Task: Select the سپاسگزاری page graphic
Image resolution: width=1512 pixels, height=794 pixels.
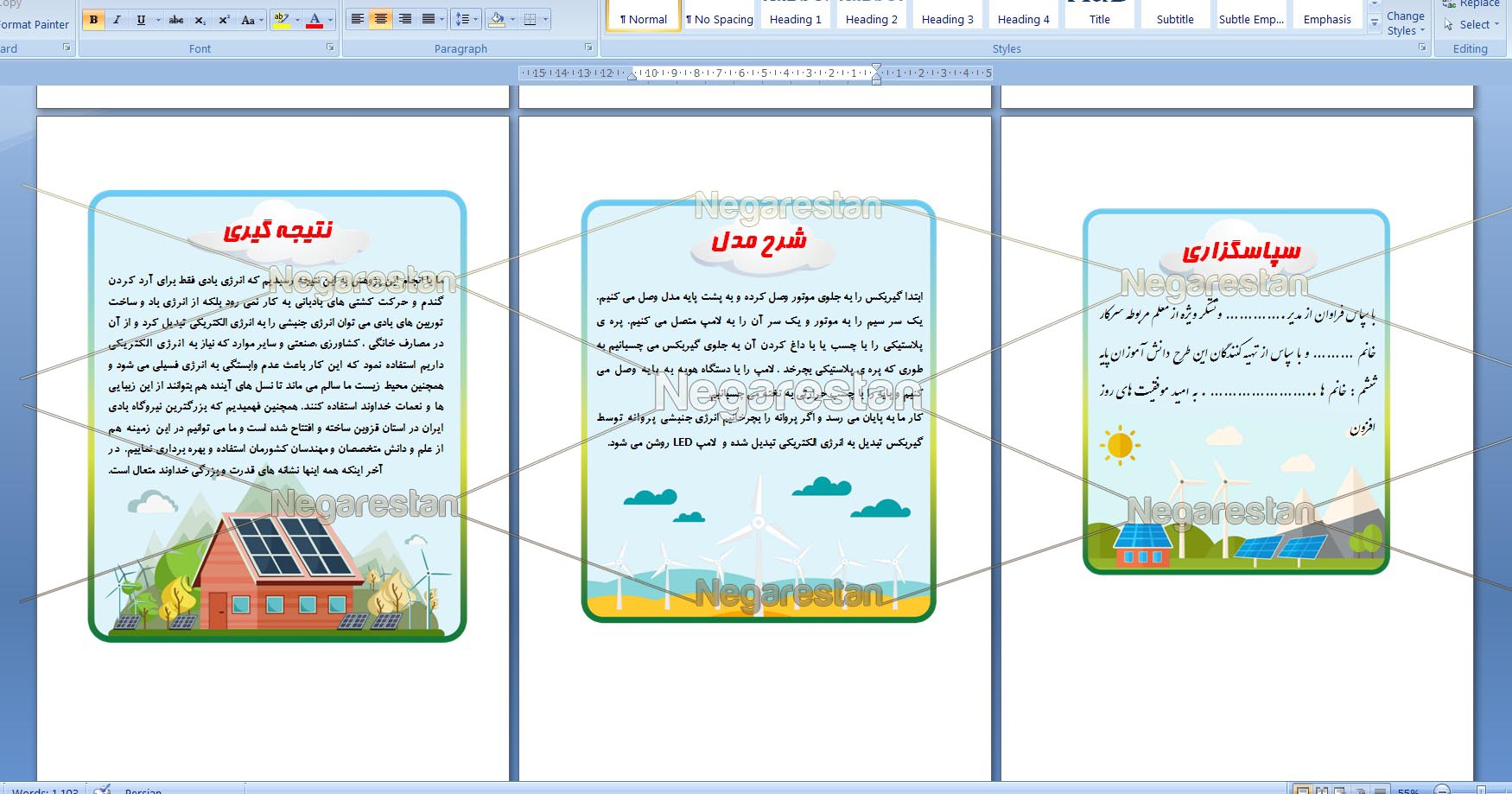Action: [1236, 391]
